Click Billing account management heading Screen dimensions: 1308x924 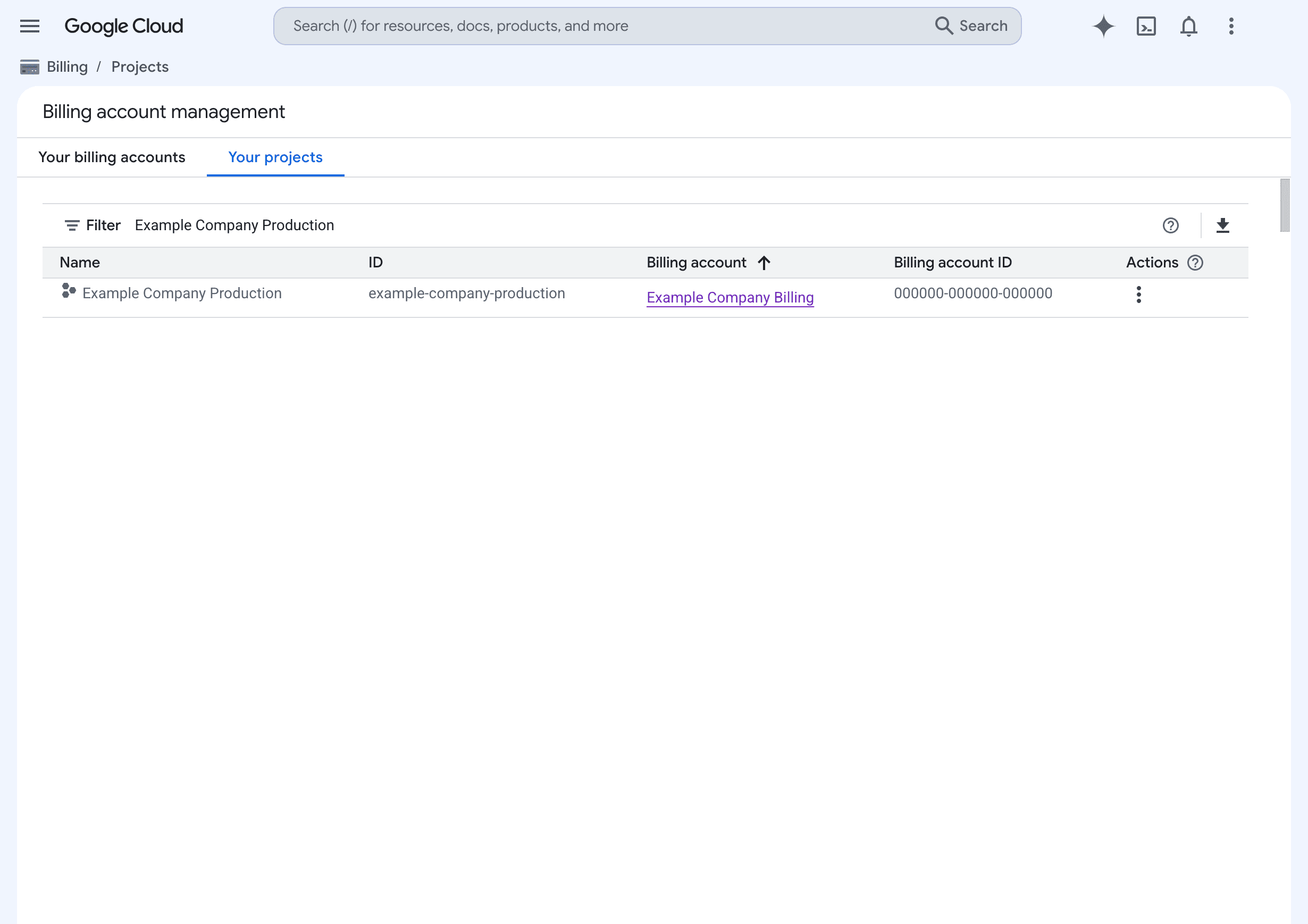(164, 112)
